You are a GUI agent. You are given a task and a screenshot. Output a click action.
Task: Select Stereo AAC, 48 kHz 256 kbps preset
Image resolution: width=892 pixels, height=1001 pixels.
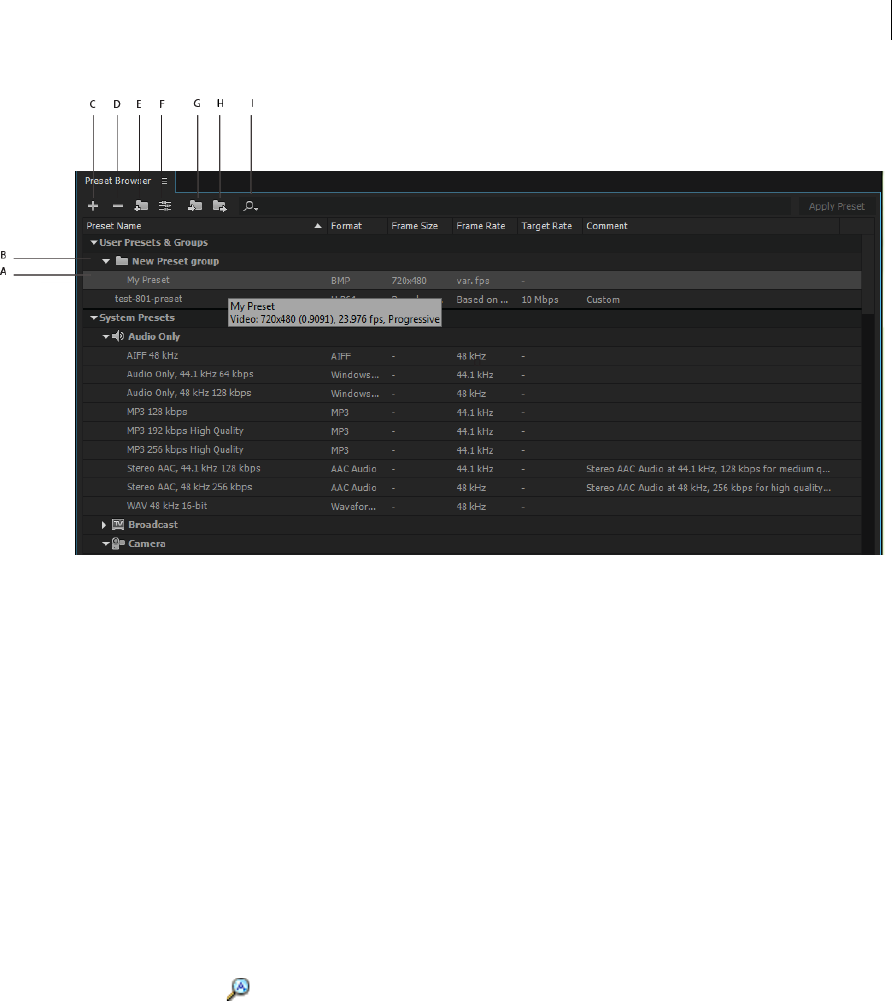pos(472,488)
